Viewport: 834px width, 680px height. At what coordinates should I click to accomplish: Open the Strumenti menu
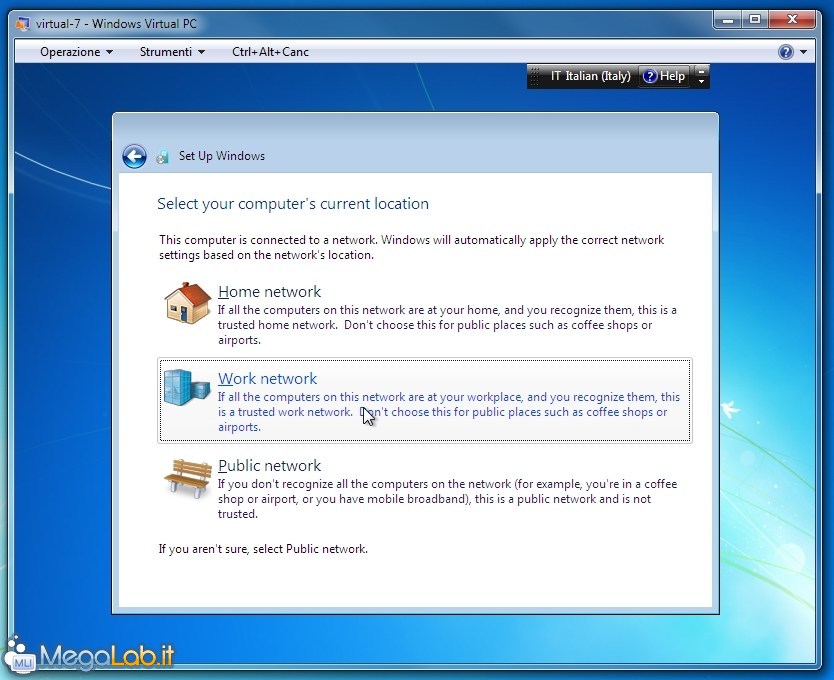pyautogui.click(x=172, y=52)
